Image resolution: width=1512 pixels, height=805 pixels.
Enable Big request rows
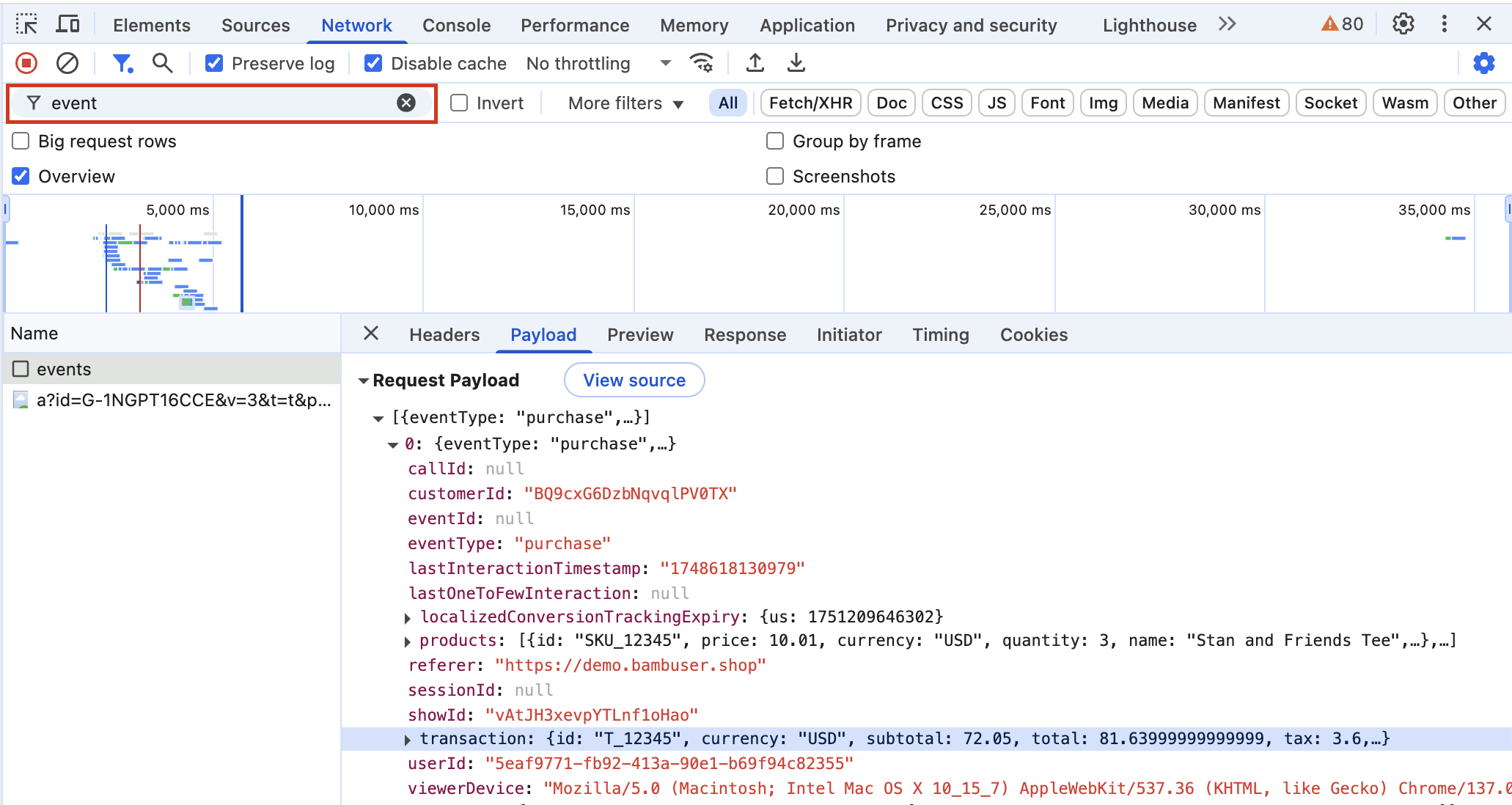tap(21, 141)
